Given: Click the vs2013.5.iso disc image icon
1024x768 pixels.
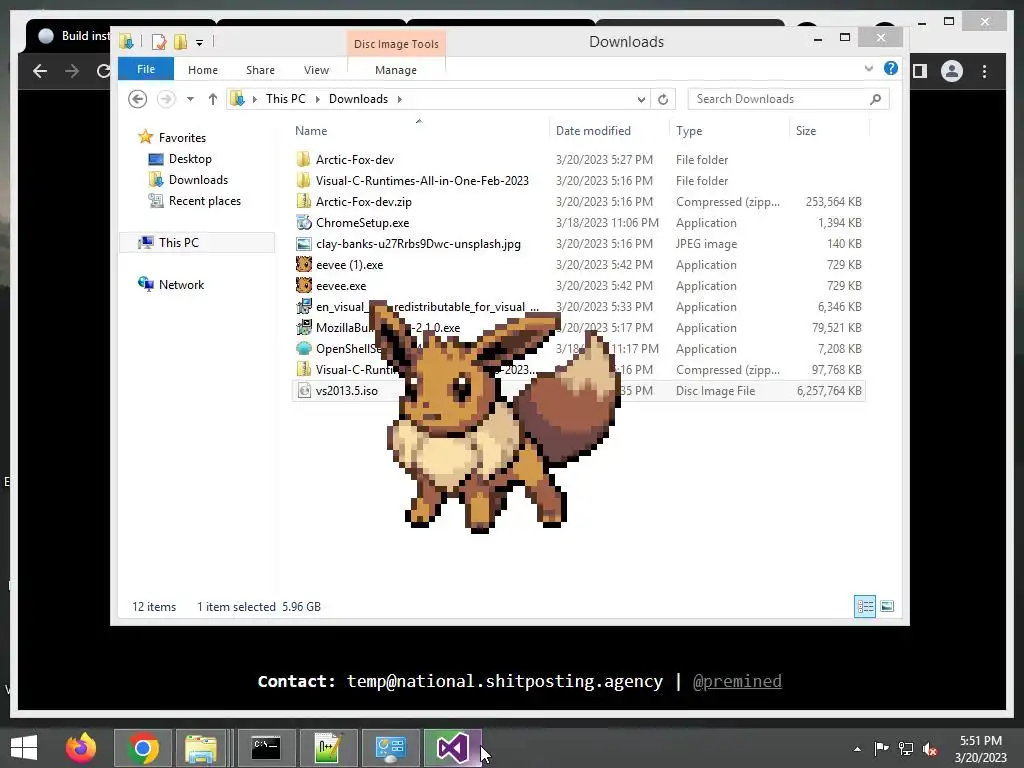Looking at the screenshot, I should coord(304,391).
